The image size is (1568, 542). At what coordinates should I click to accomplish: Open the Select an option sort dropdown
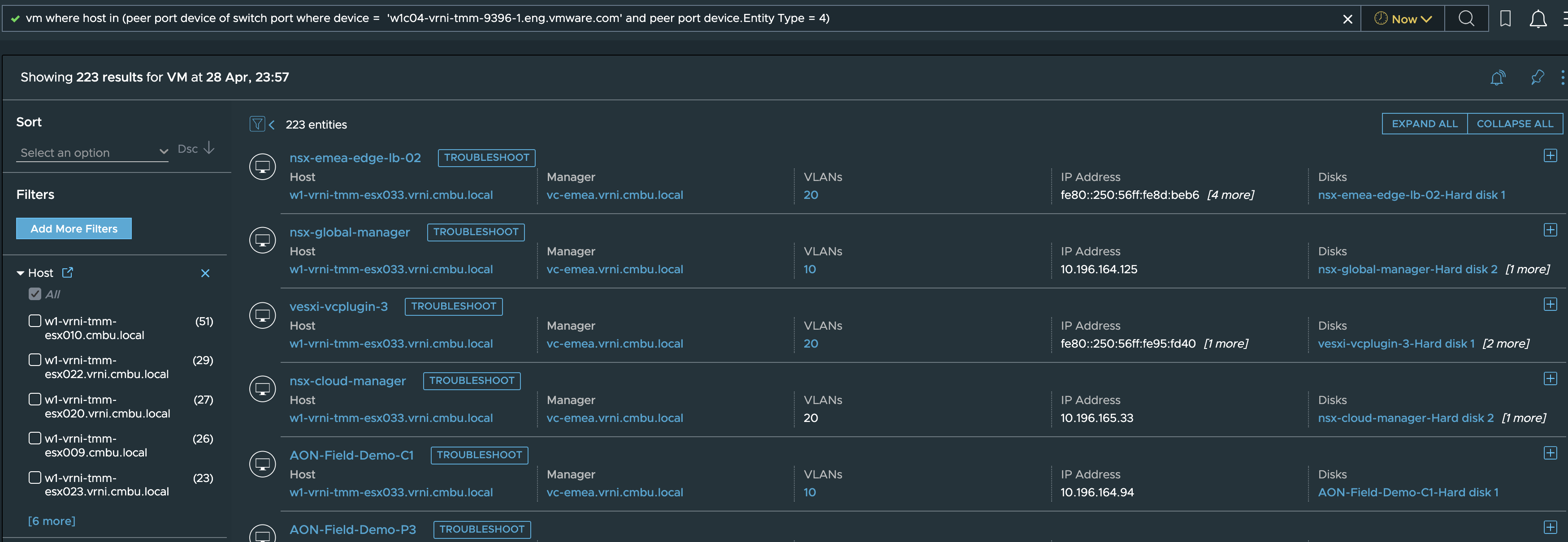pos(92,152)
